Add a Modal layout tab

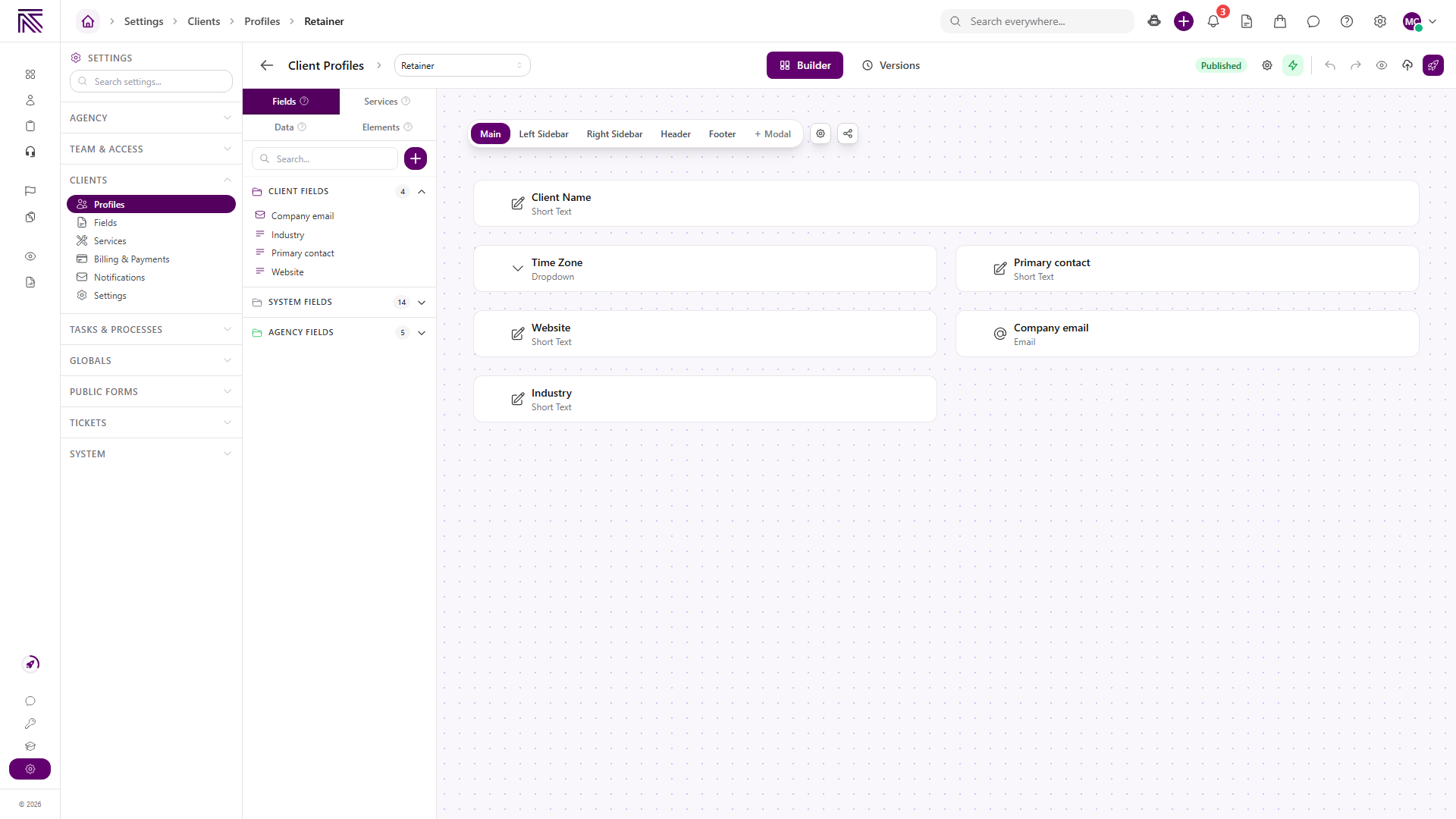pos(773,133)
